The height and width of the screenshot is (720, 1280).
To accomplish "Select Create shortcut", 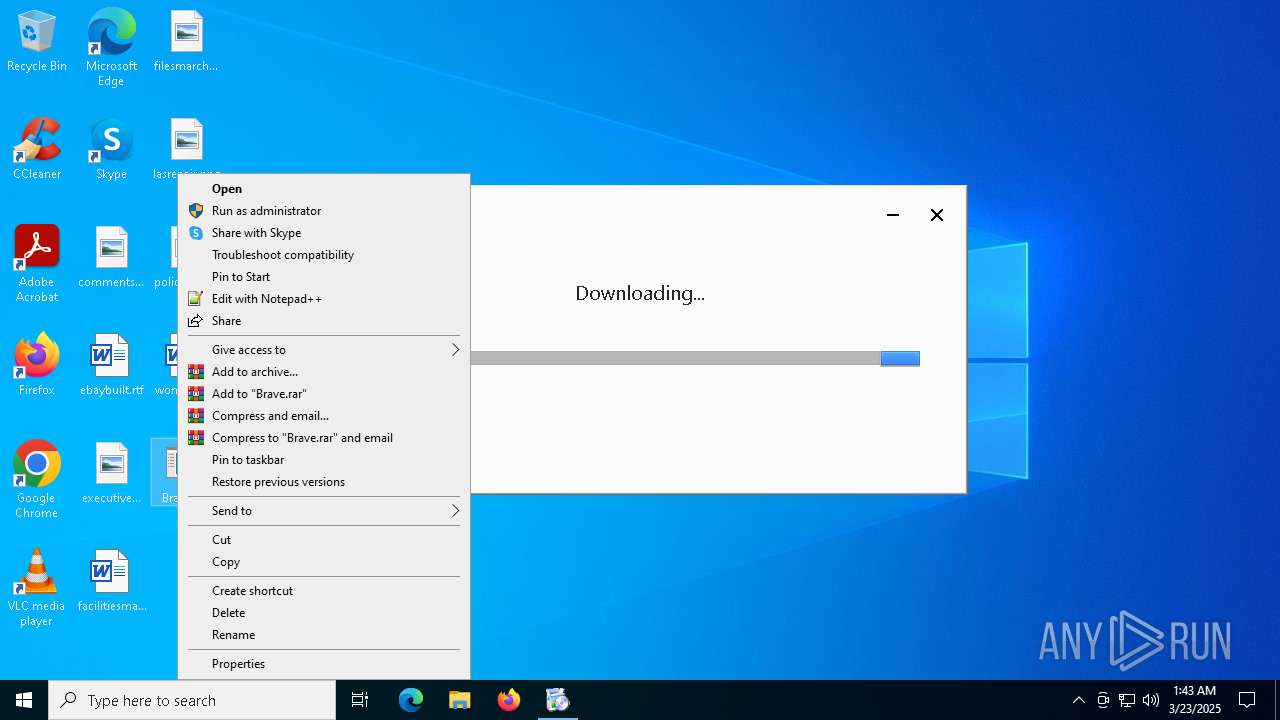I will pos(324,591).
